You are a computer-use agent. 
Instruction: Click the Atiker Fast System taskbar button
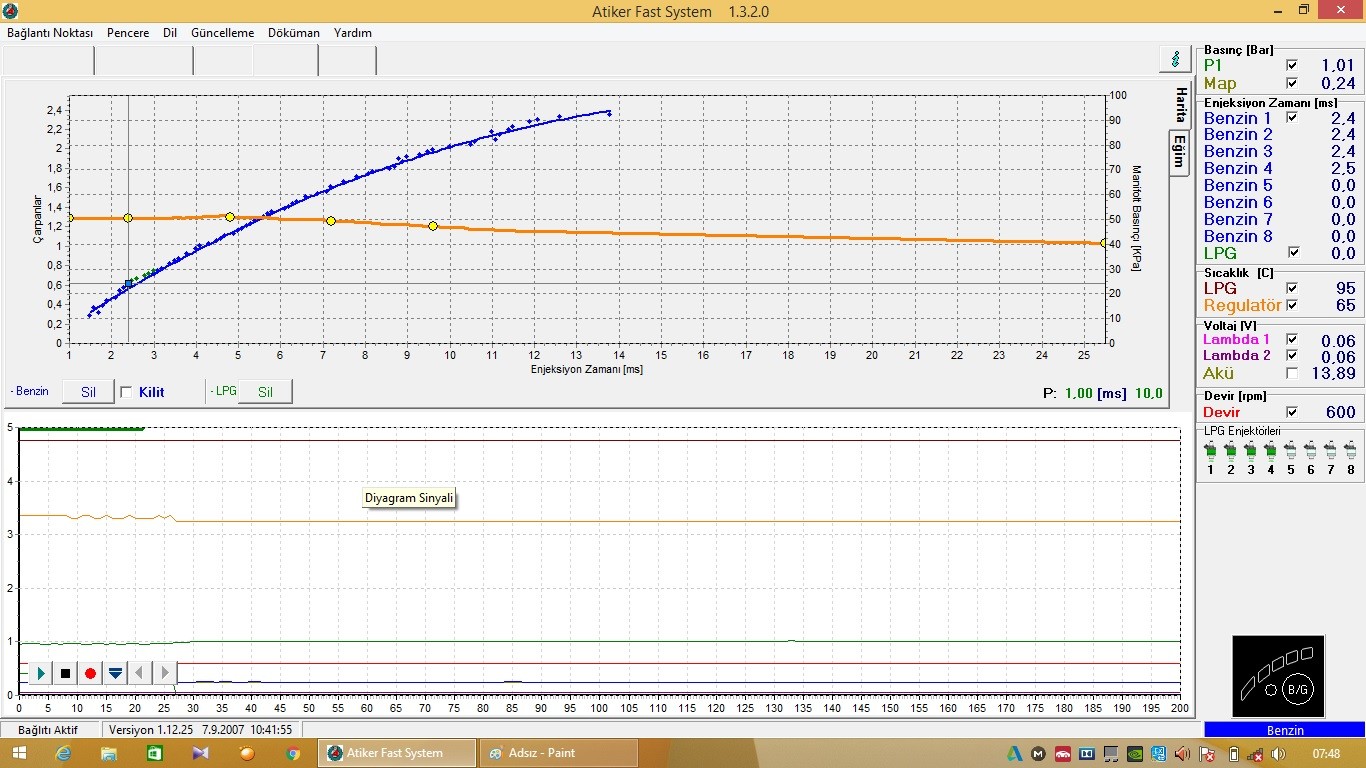(x=397, y=753)
